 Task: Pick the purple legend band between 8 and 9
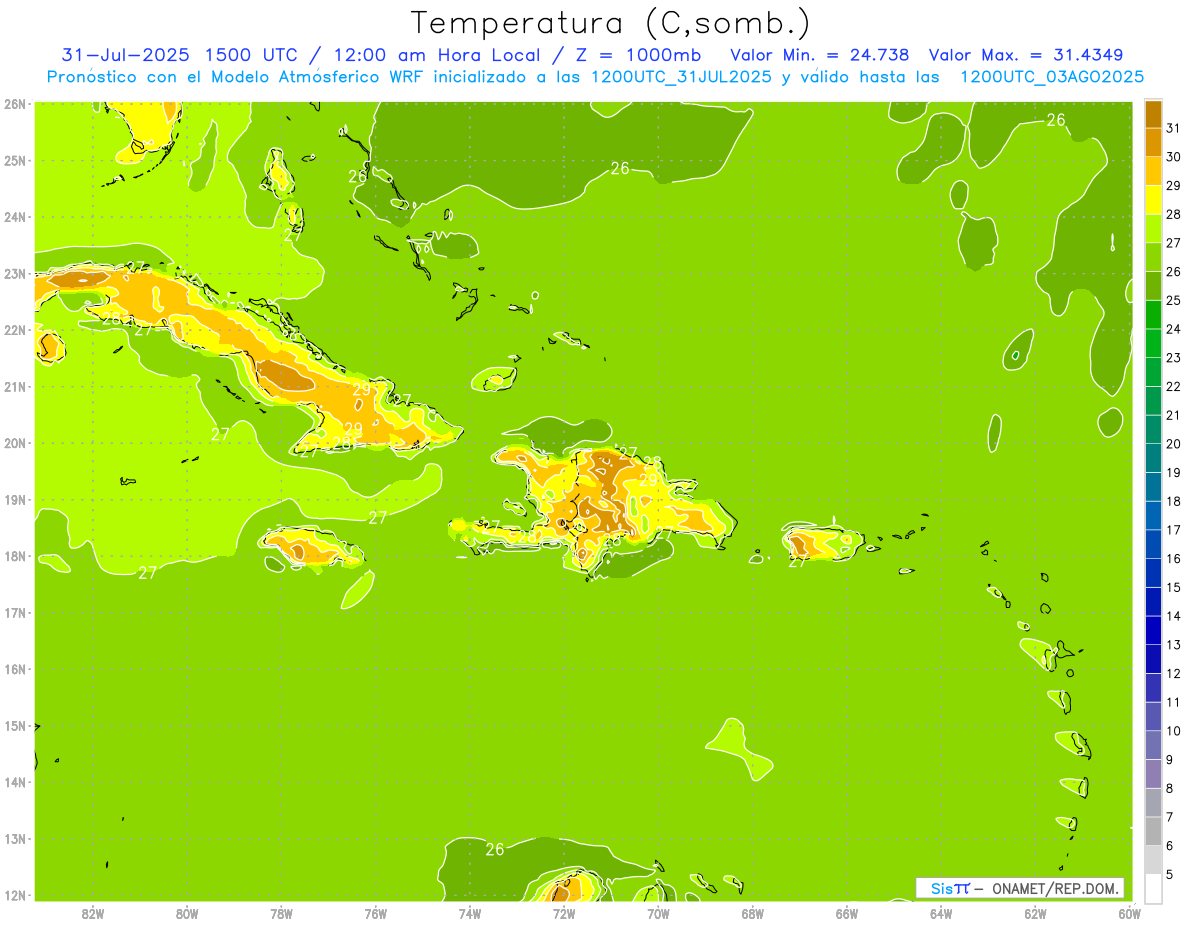1153,773
